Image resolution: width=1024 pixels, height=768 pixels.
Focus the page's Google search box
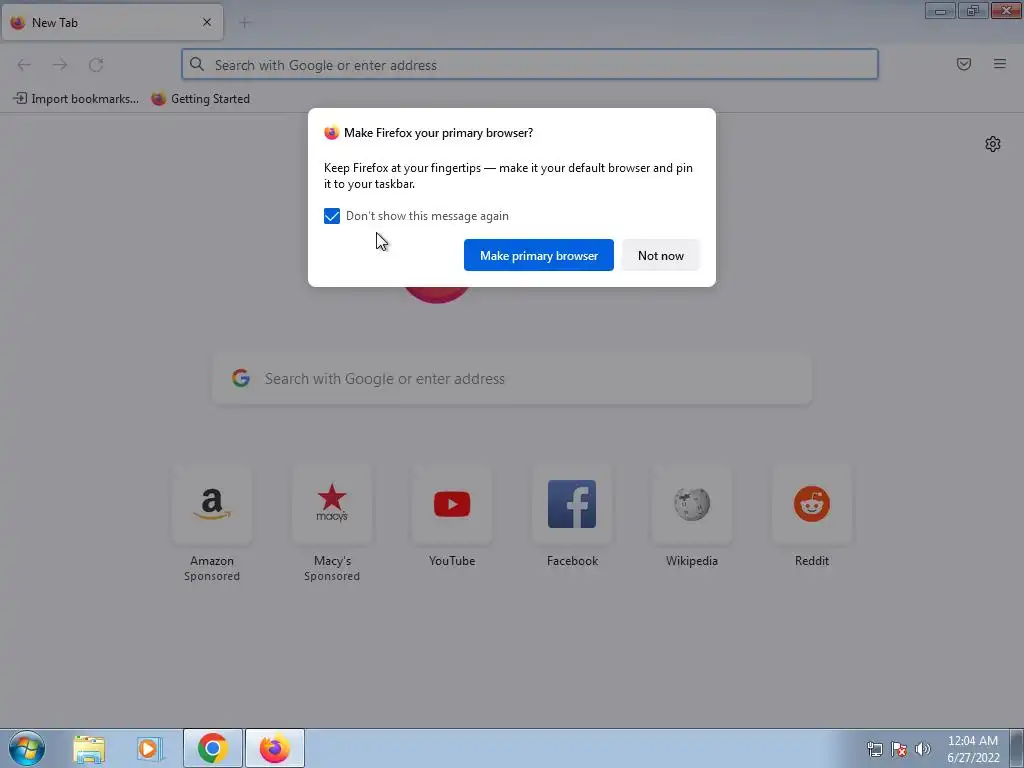coord(512,379)
